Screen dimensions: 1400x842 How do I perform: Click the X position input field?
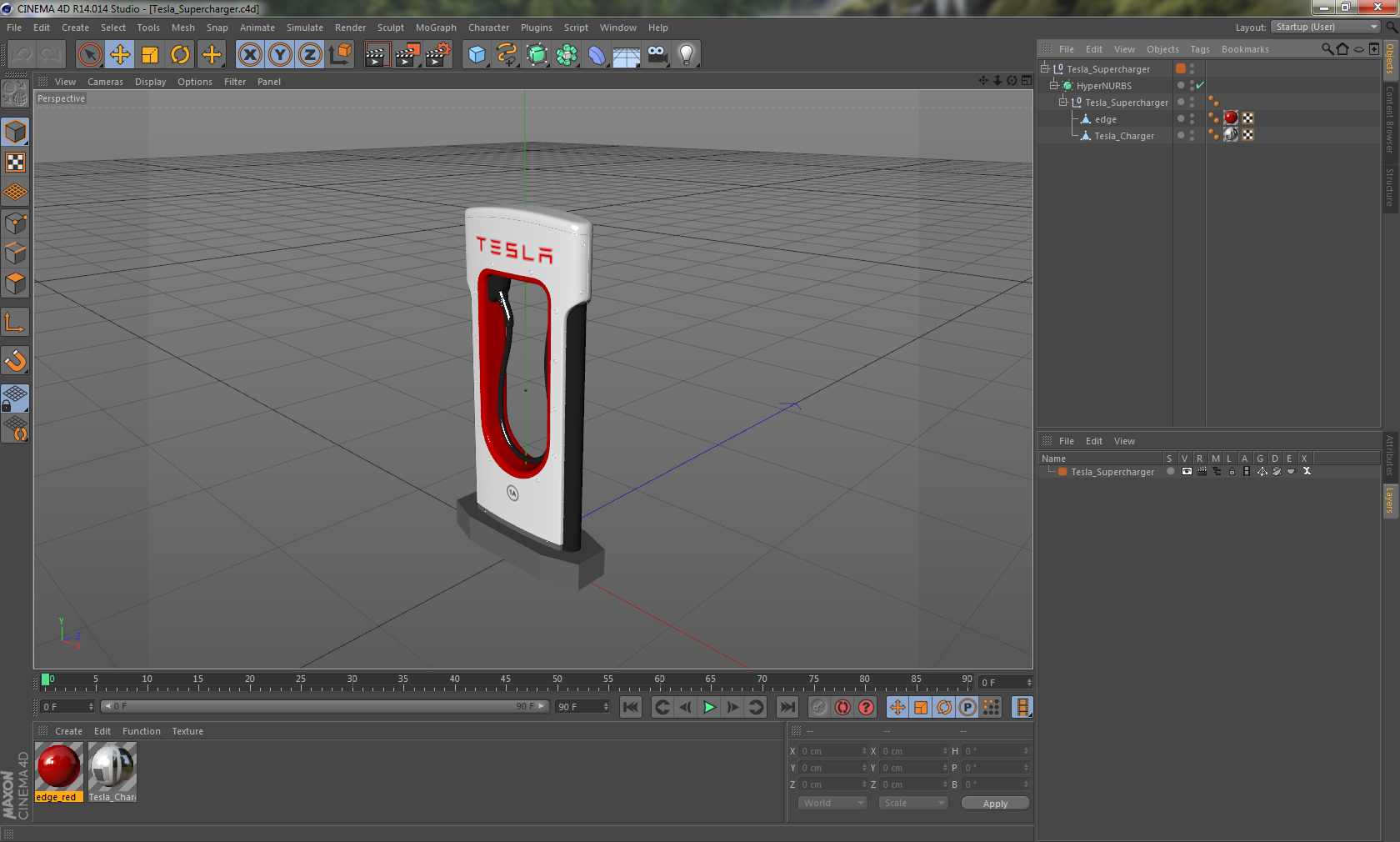click(x=832, y=751)
